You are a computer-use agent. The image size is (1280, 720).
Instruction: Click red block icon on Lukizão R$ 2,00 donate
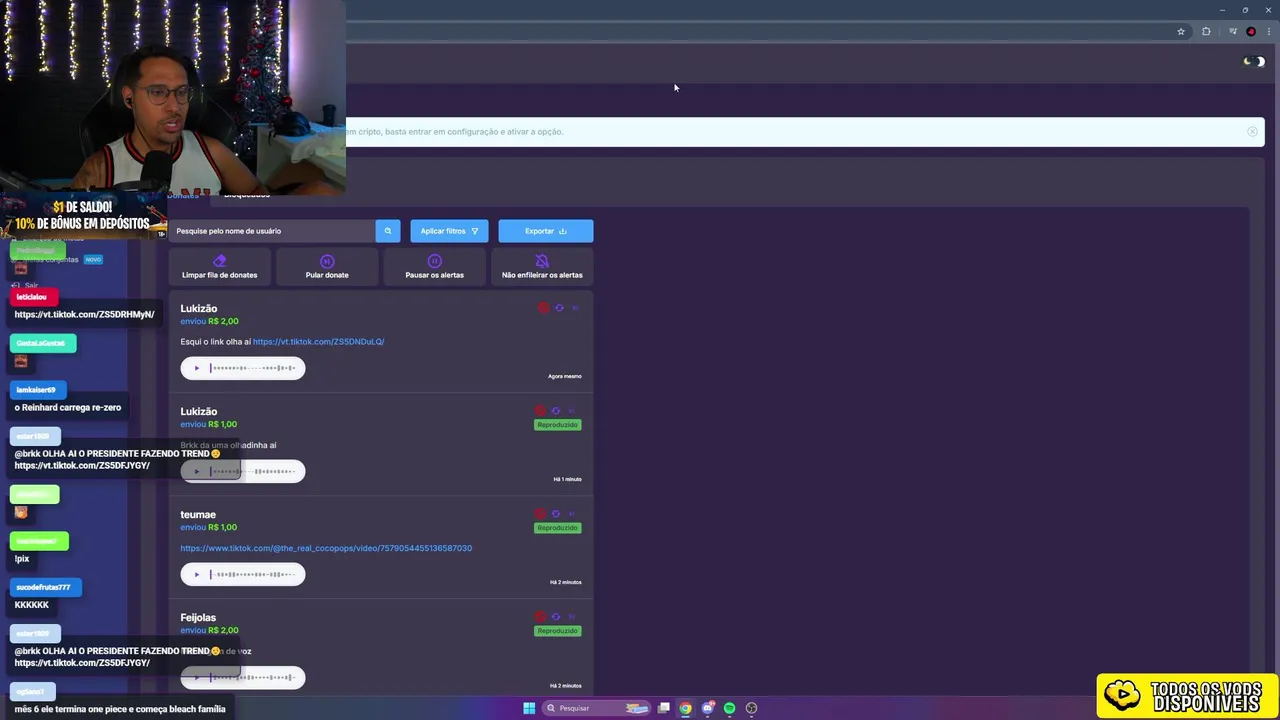click(x=543, y=308)
